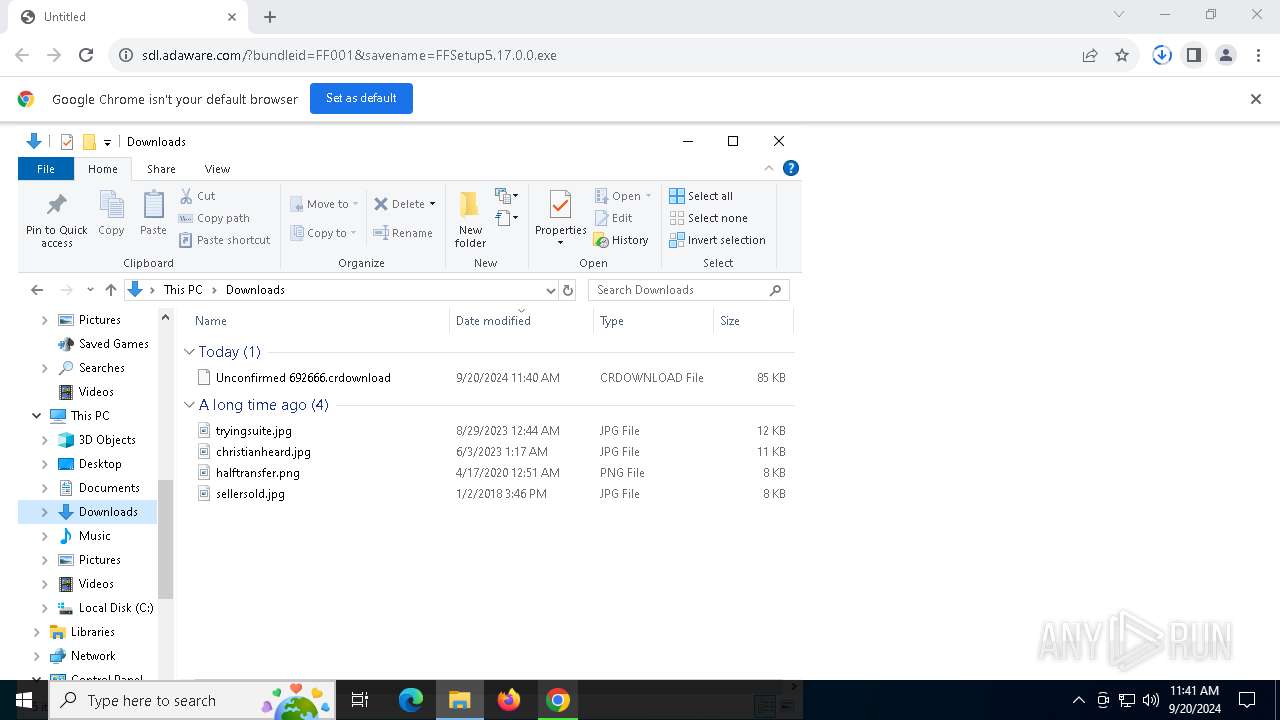Image resolution: width=1280 pixels, height=720 pixels.
Task: Select Music in navigation pane
Action: pos(95,536)
